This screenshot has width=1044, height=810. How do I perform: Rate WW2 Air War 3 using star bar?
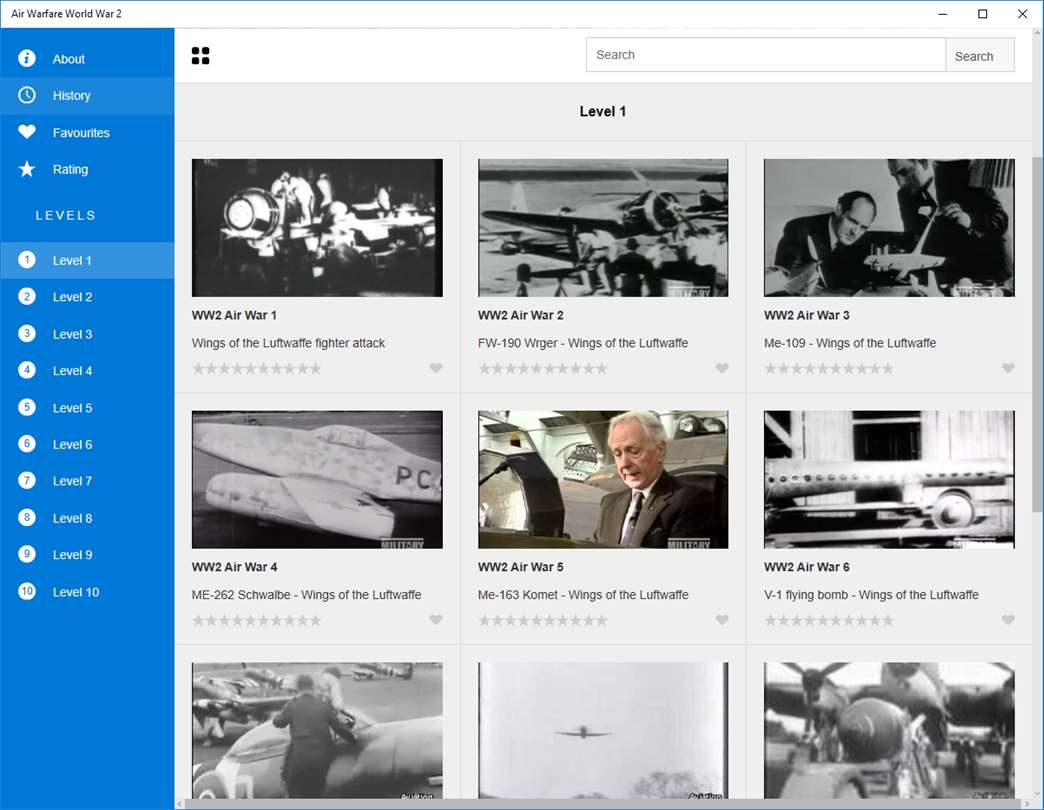click(x=829, y=369)
